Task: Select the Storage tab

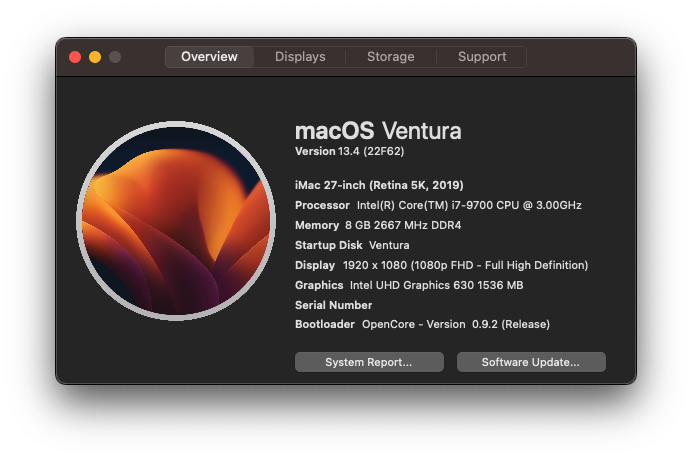Action: pos(391,57)
